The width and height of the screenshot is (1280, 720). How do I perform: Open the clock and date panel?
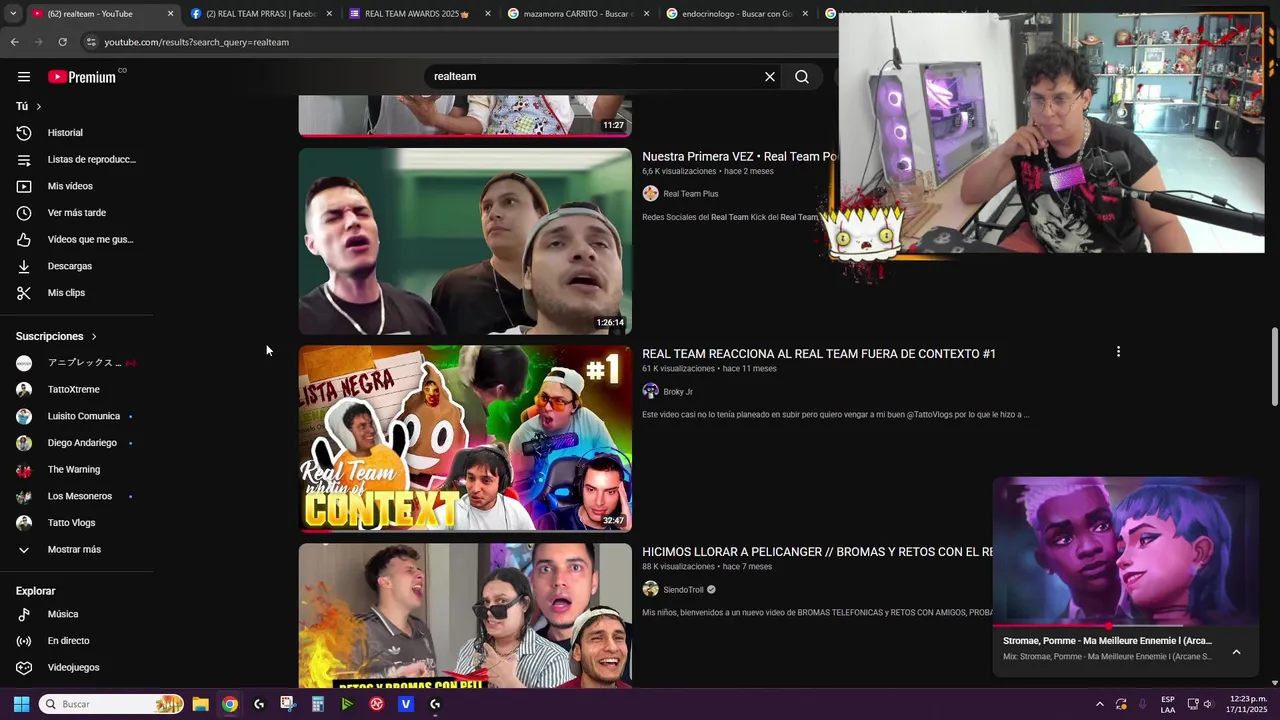1246,704
